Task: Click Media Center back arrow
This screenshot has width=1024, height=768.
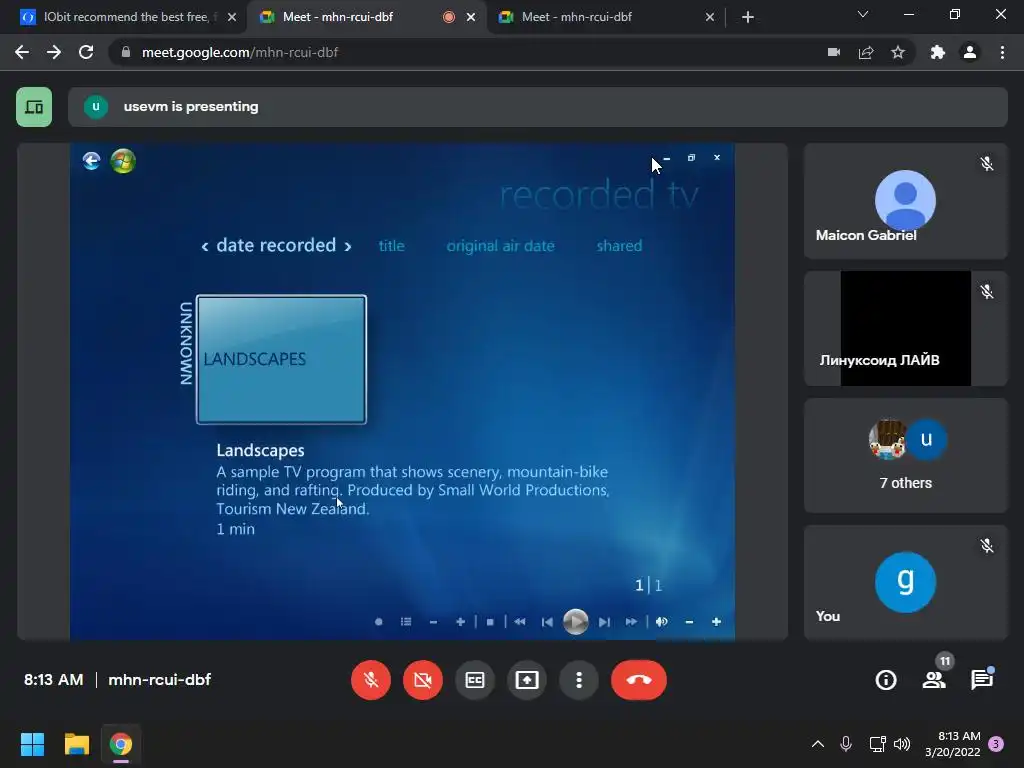Action: click(x=91, y=161)
